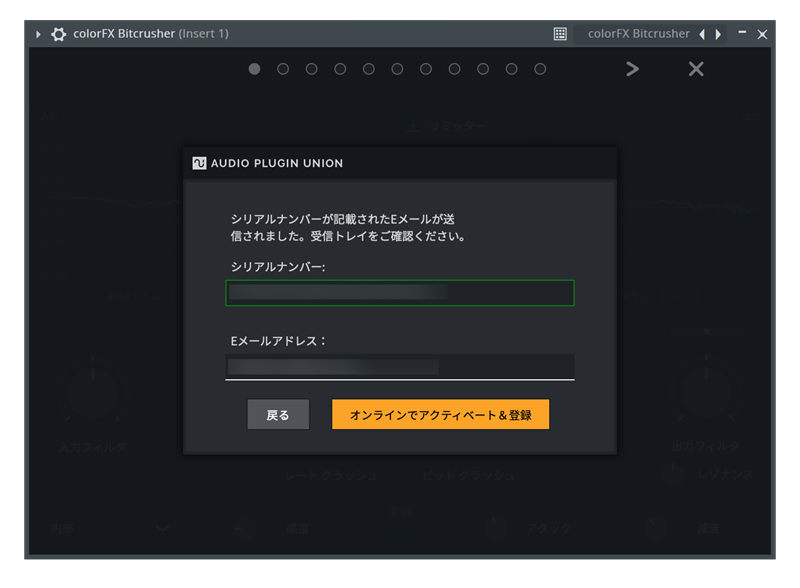
Task: Focus the Eメールアドレス input field
Action: 400,367
